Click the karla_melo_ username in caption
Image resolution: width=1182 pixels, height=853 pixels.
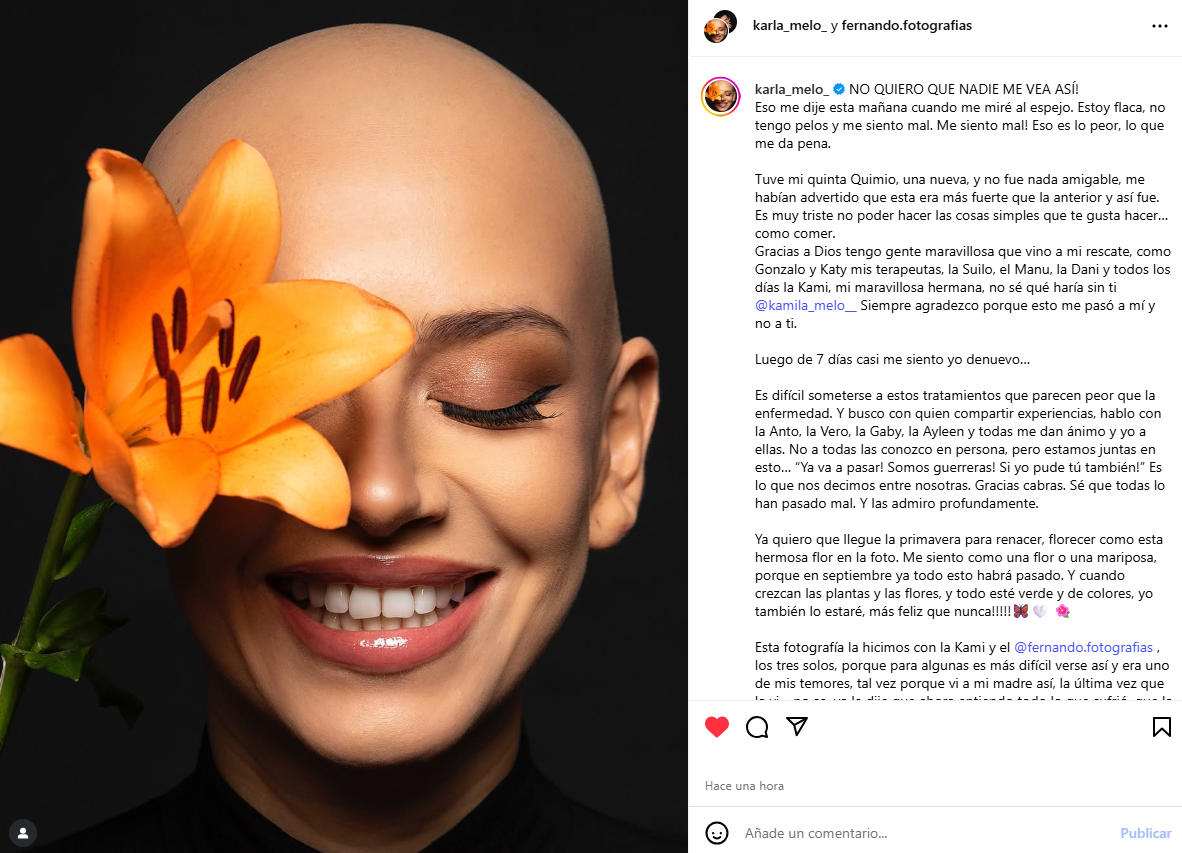(x=792, y=89)
